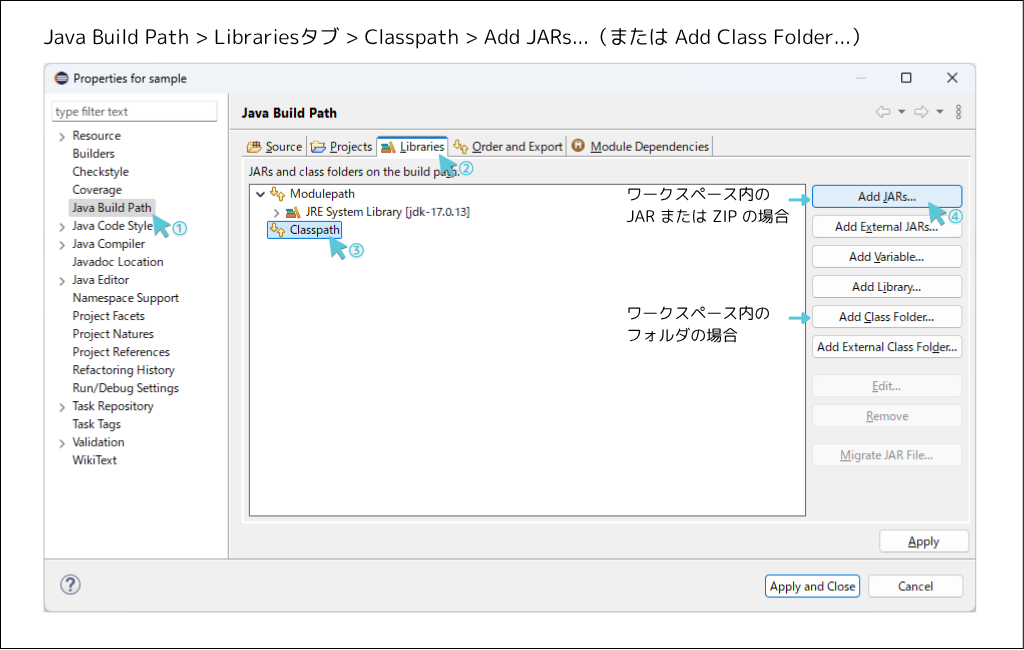
Task: Open the Checkstyle properties page
Action: 101,172
